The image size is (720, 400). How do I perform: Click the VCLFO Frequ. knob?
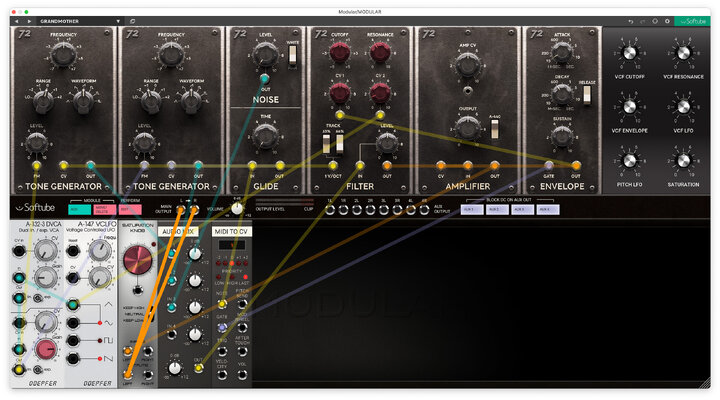(x=99, y=251)
